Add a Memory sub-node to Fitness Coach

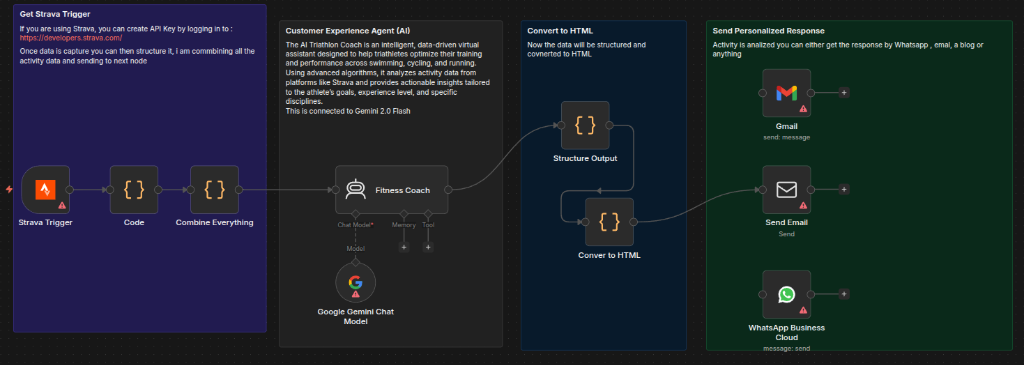tap(404, 247)
